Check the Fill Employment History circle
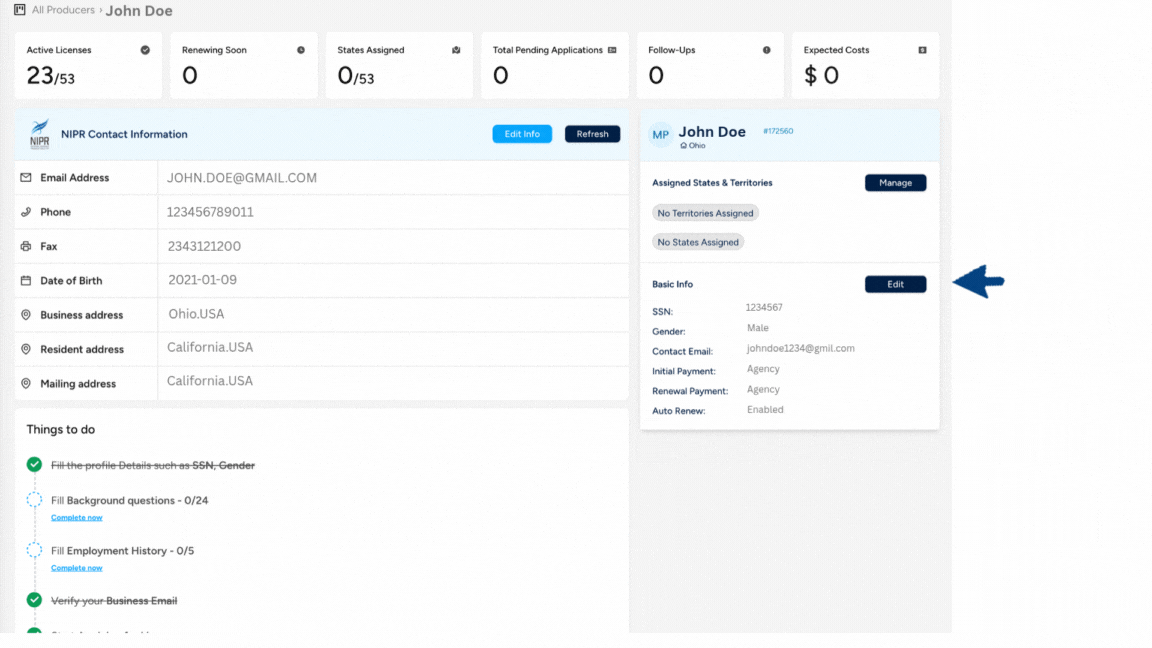The height and width of the screenshot is (648, 1152). [34, 550]
